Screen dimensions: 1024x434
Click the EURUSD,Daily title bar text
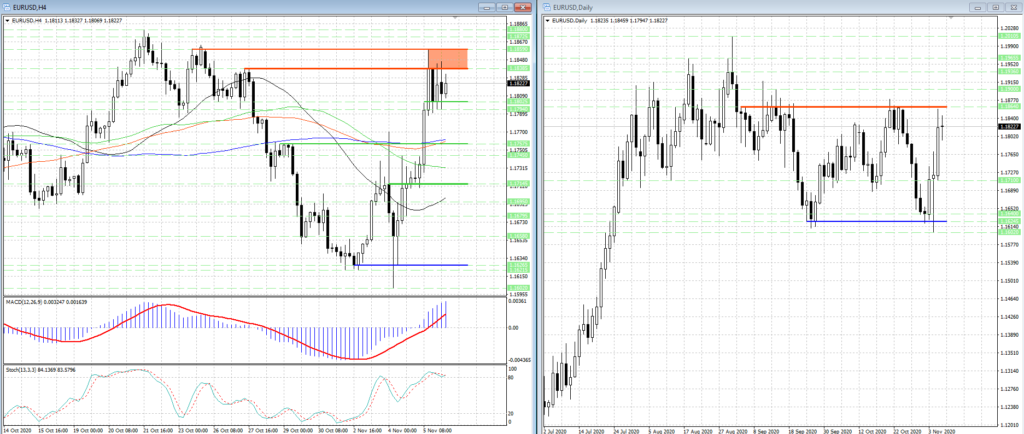tap(571, 7)
